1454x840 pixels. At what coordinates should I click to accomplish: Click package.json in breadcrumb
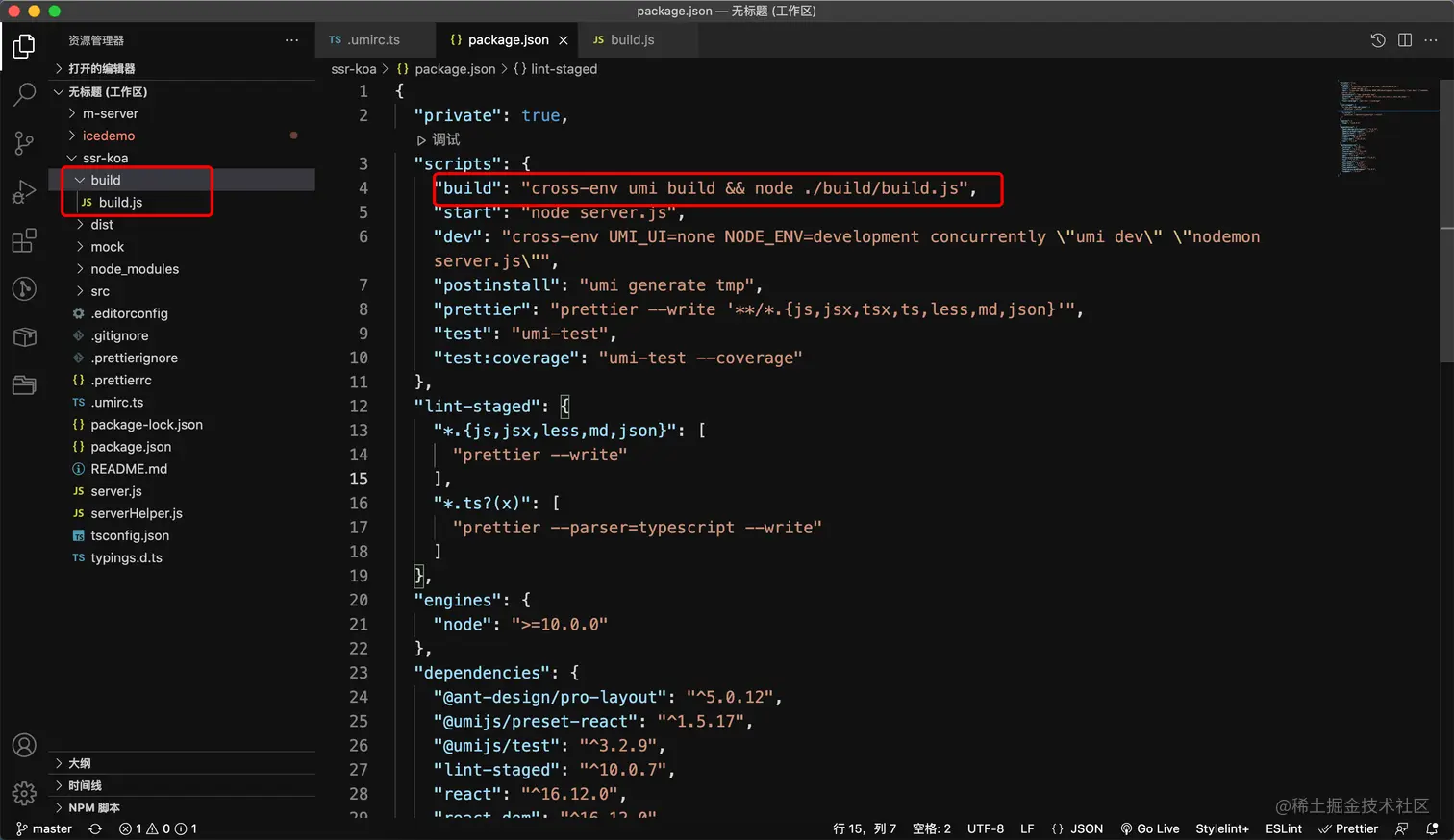click(455, 69)
